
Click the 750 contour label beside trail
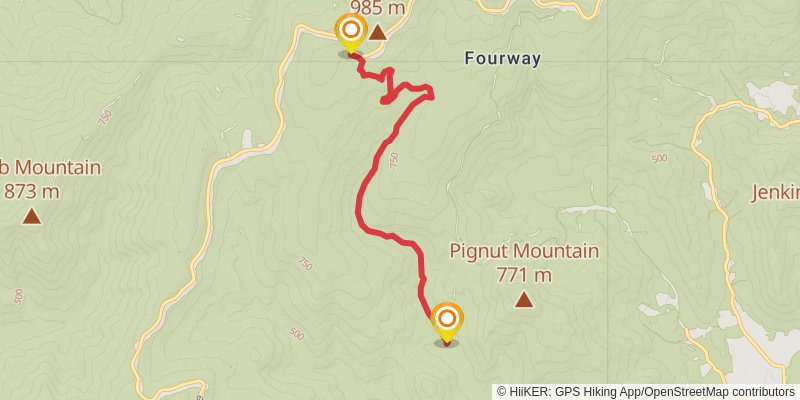pyautogui.click(x=393, y=160)
